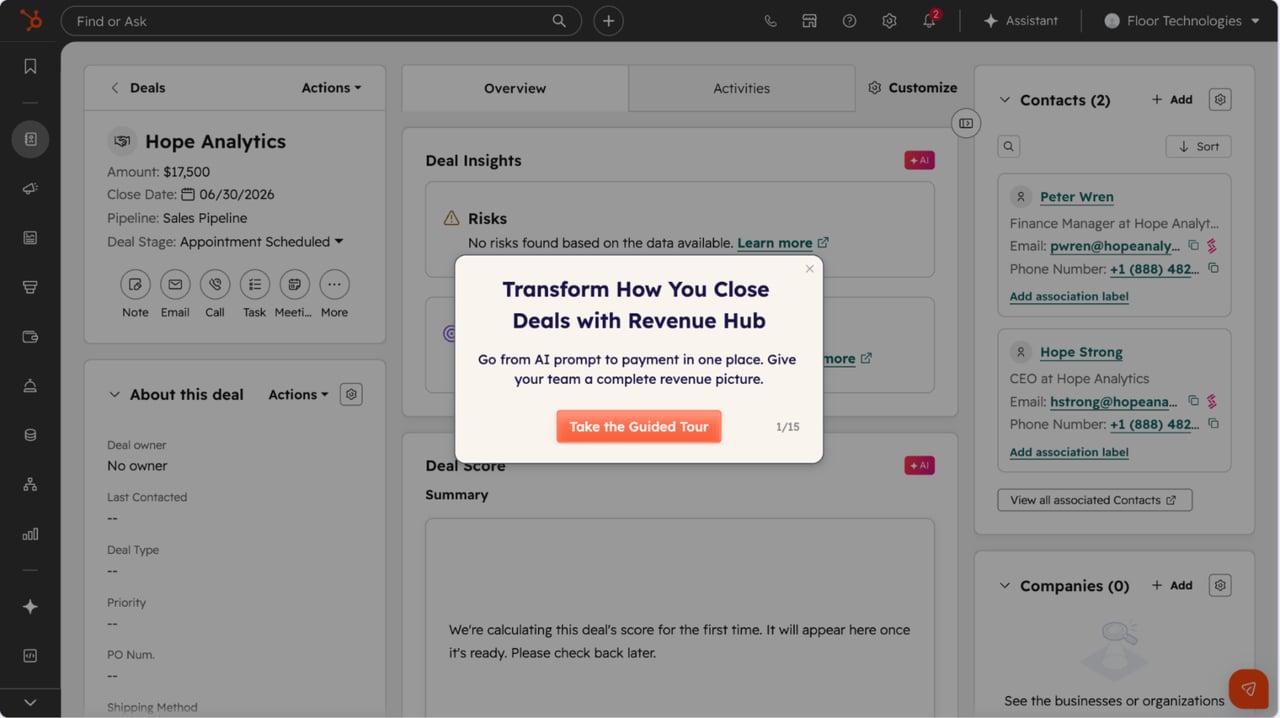Open Hope Strong contact link
This screenshot has height=718, width=1280.
tap(1081, 352)
